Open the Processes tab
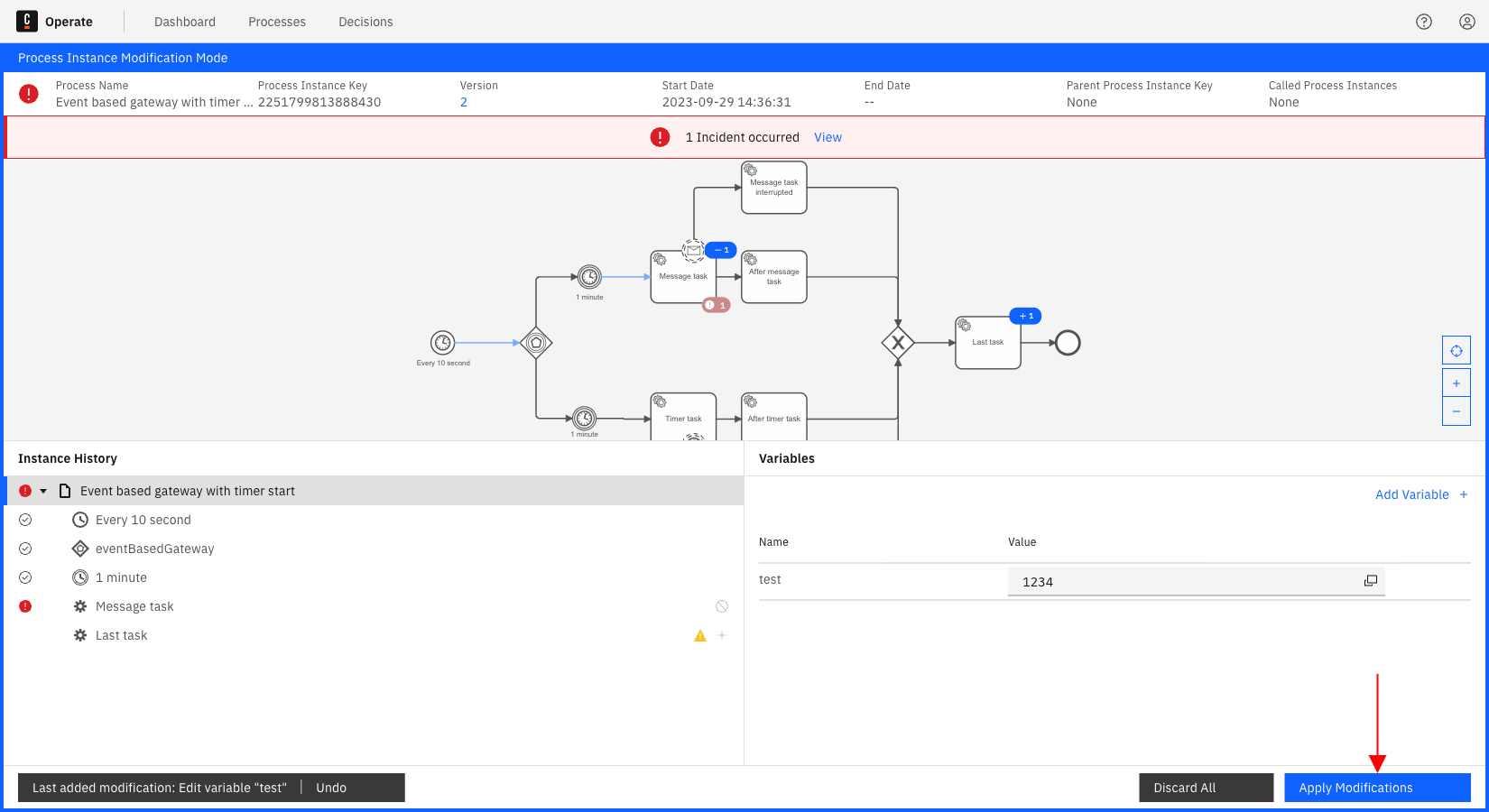Image resolution: width=1489 pixels, height=812 pixels. click(277, 22)
